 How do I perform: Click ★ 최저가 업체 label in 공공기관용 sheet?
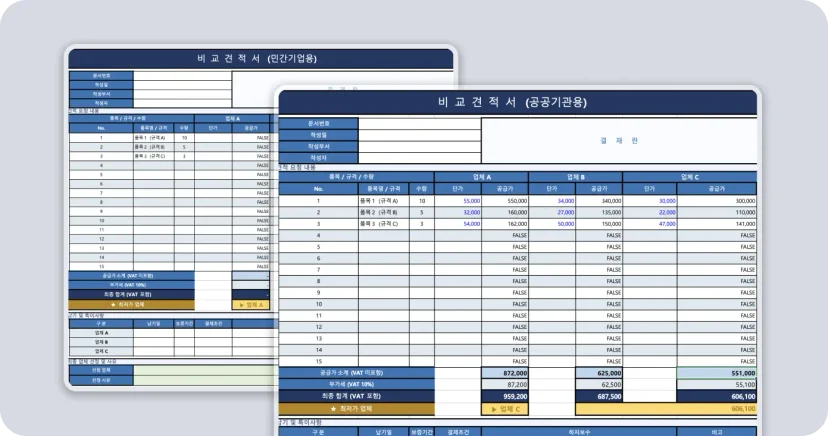(356, 409)
